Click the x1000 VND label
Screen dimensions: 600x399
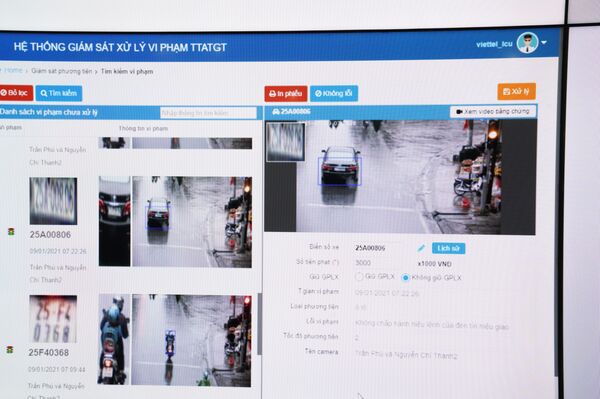[435, 264]
